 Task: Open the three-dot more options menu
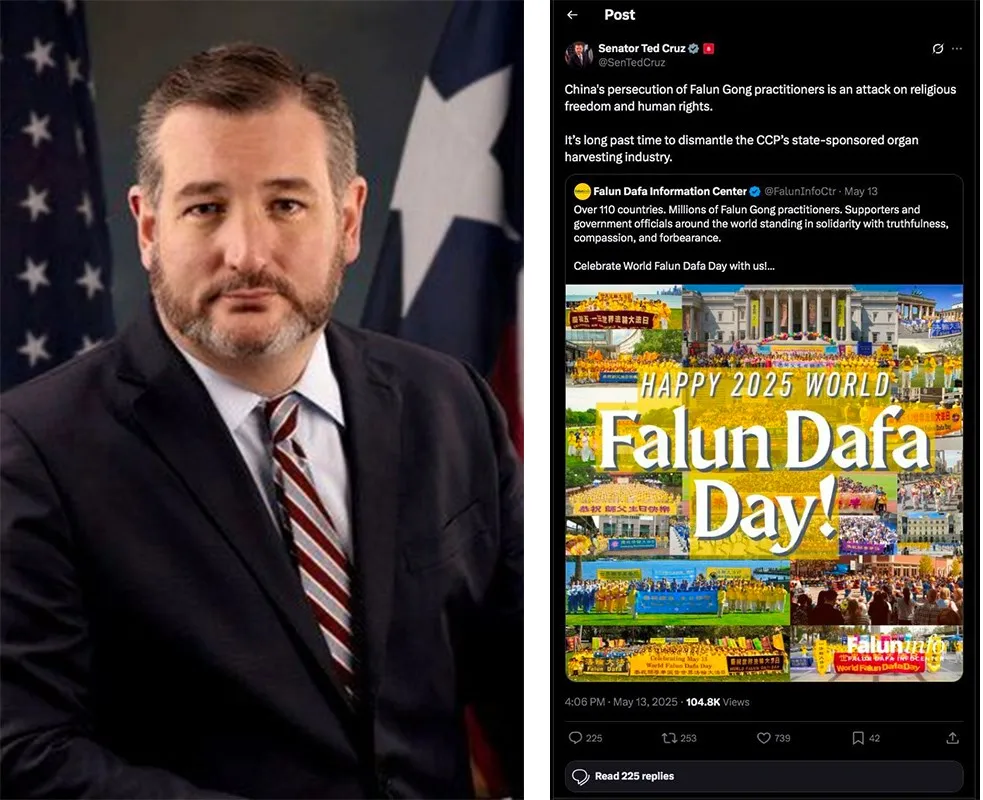tap(957, 49)
